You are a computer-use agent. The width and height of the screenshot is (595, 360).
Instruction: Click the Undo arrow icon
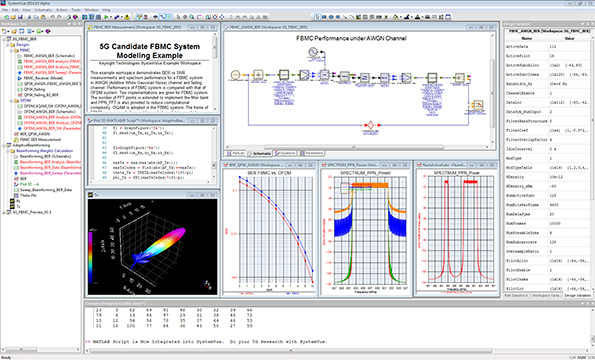pos(52,17)
